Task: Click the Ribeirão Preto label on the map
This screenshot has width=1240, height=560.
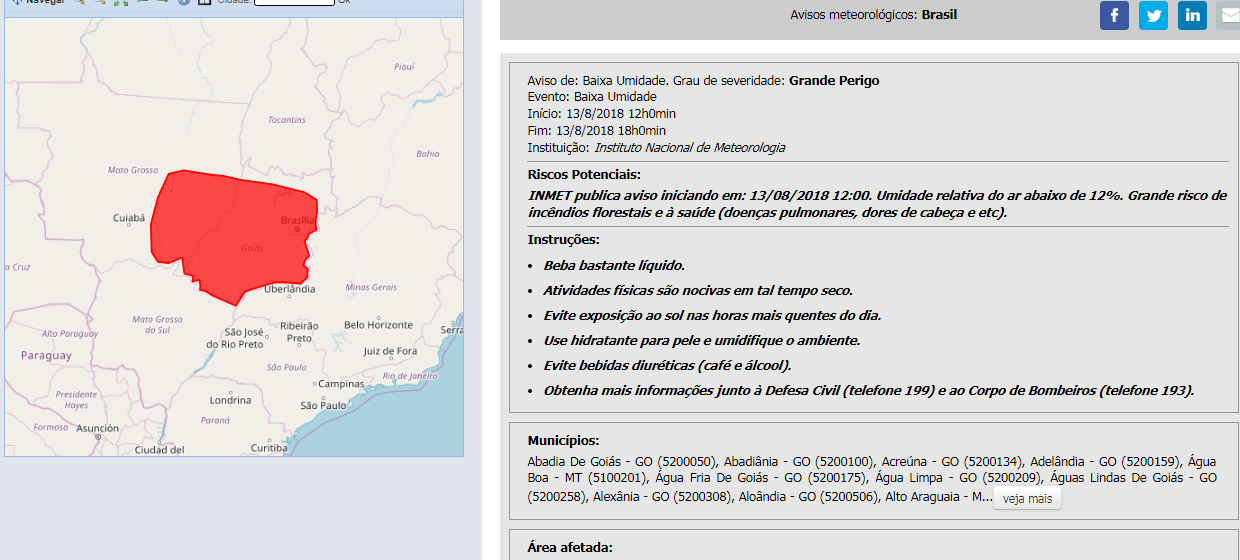Action: pos(299,332)
